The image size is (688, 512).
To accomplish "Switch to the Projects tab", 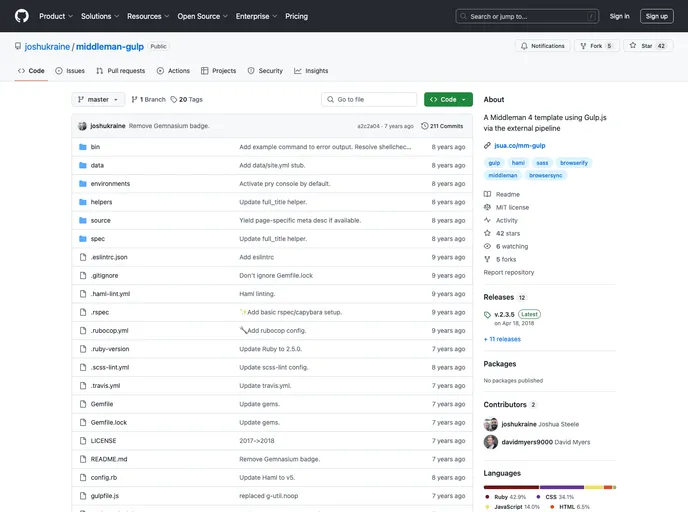I will [x=219, y=71].
